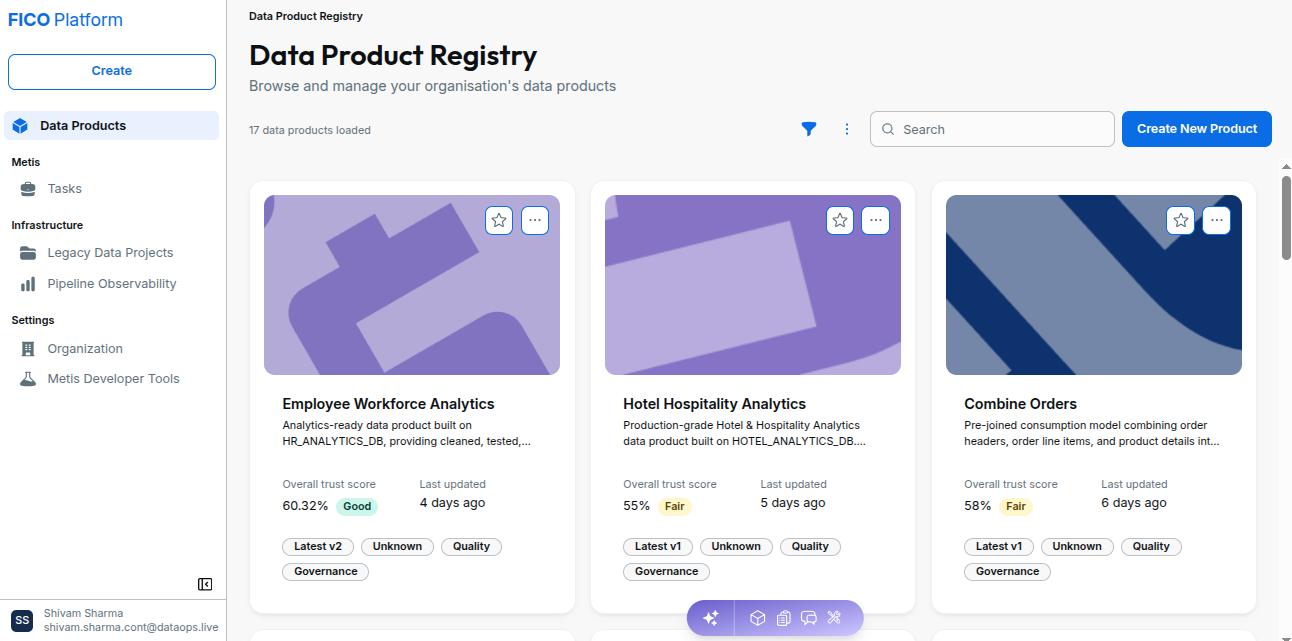Click the Create button in sidebar
The width and height of the screenshot is (1292, 641).
pyautogui.click(x=112, y=71)
